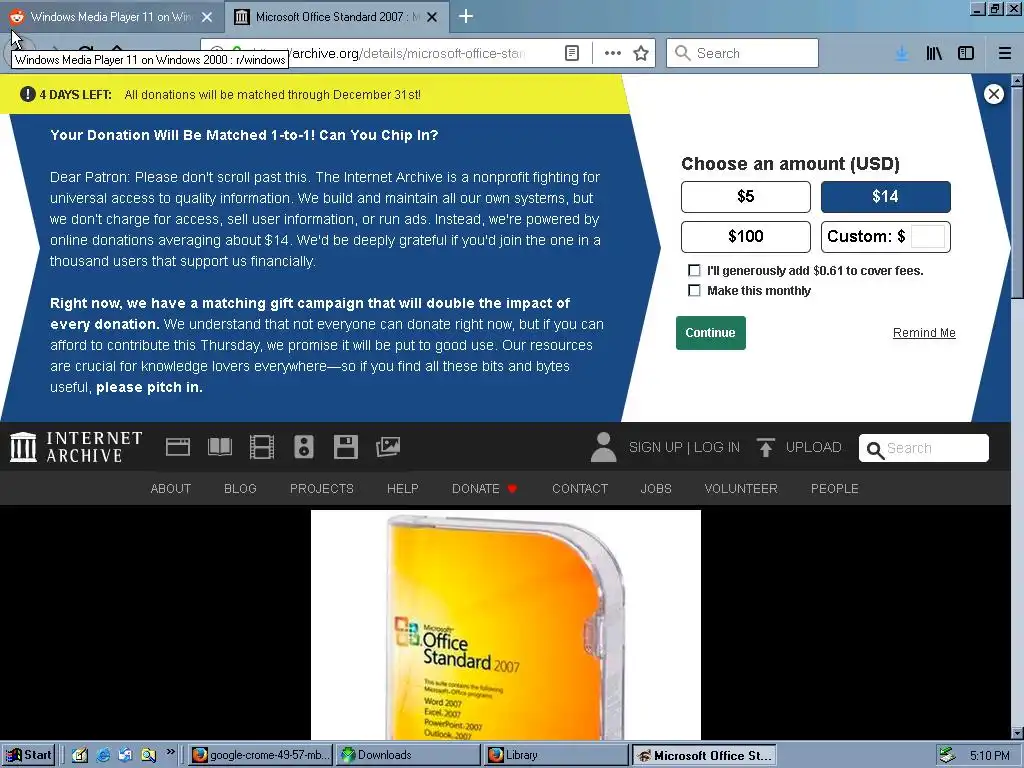The width and height of the screenshot is (1024, 768).
Task: Click the Upload arrow icon
Action: point(765,447)
